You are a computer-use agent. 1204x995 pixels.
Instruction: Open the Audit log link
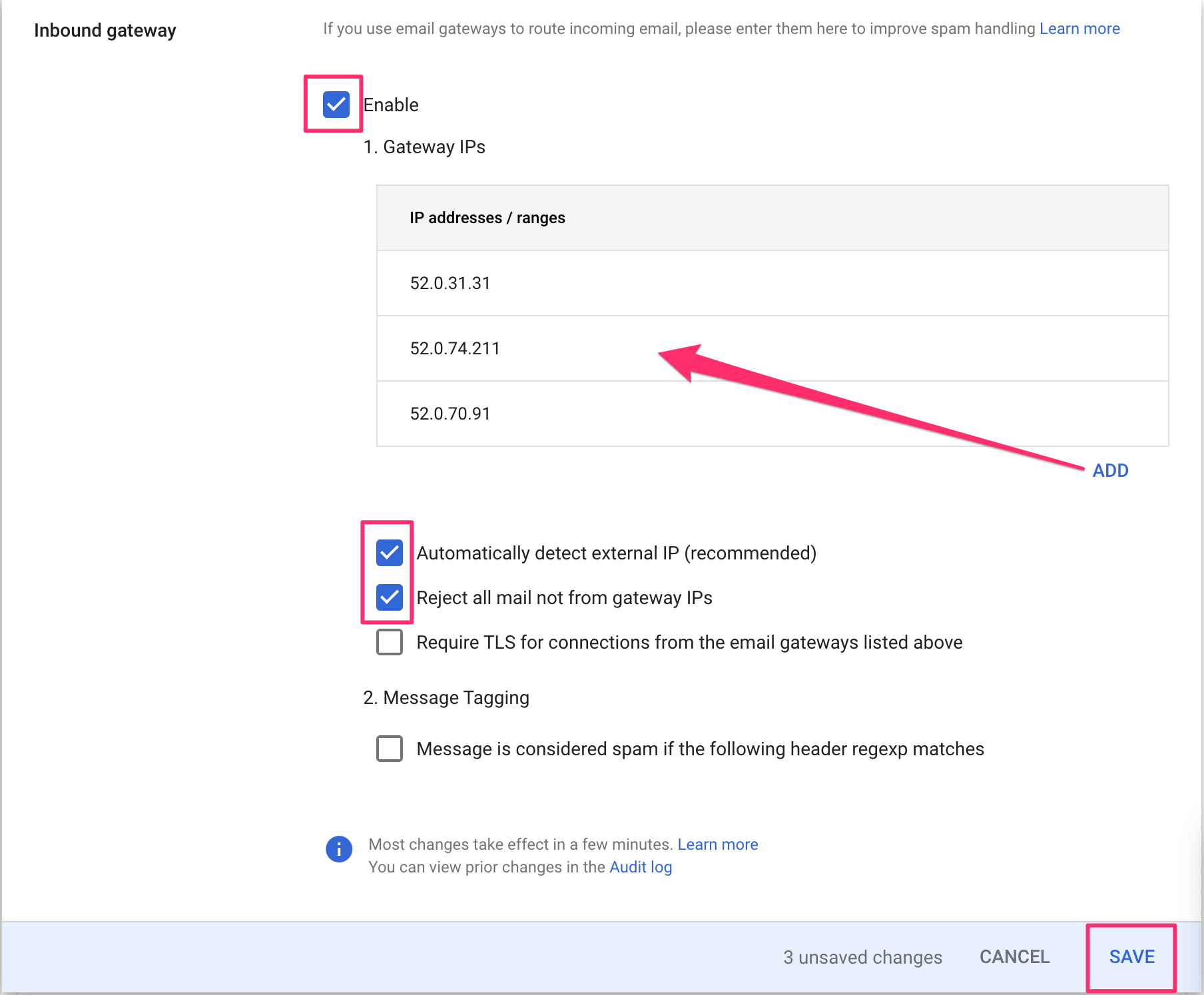pyautogui.click(x=641, y=867)
